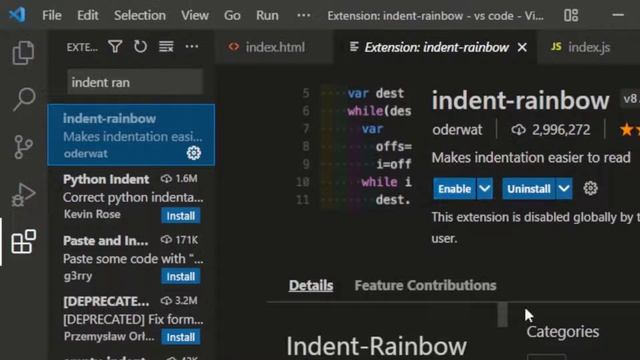Open the View menu
Screen dimensions: 640x360
point(195,16)
